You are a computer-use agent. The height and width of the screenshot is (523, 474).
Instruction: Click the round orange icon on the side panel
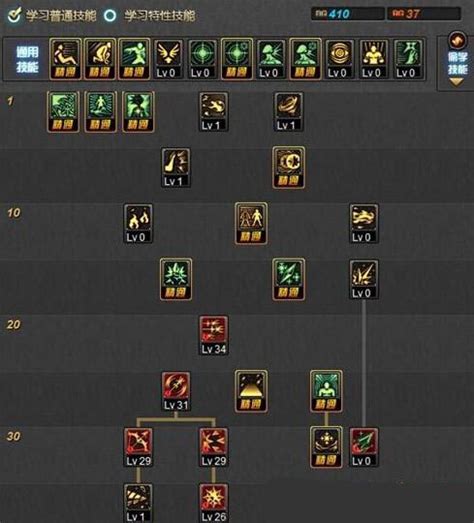pyautogui.click(x=457, y=40)
